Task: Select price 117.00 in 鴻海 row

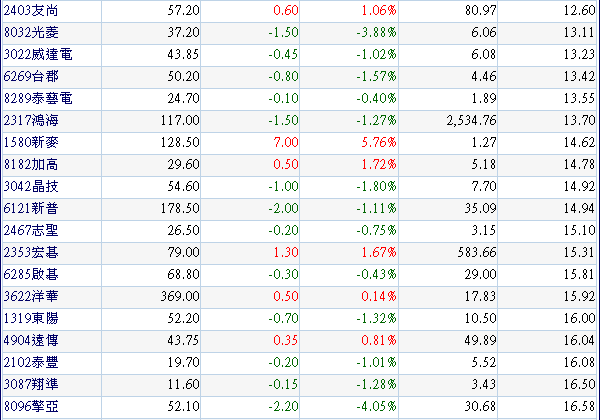Action: pos(180,120)
